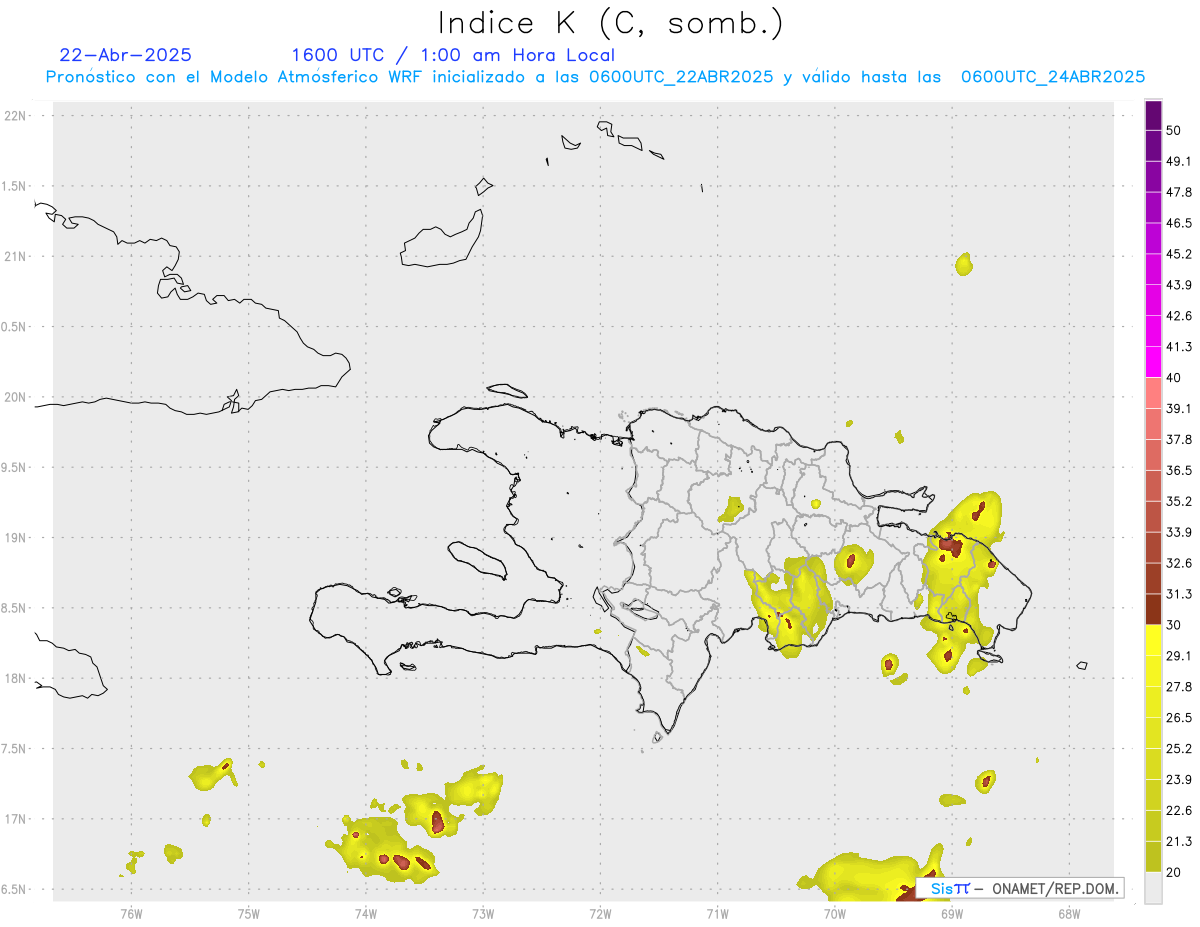Click the "19N" latitude label
Screen dimensions: 1200x927
coord(17,537)
